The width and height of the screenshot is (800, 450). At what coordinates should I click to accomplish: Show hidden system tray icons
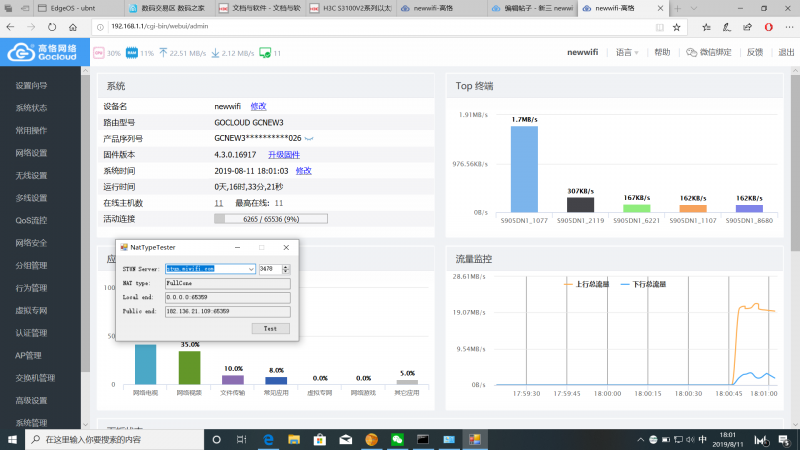(x=640, y=439)
